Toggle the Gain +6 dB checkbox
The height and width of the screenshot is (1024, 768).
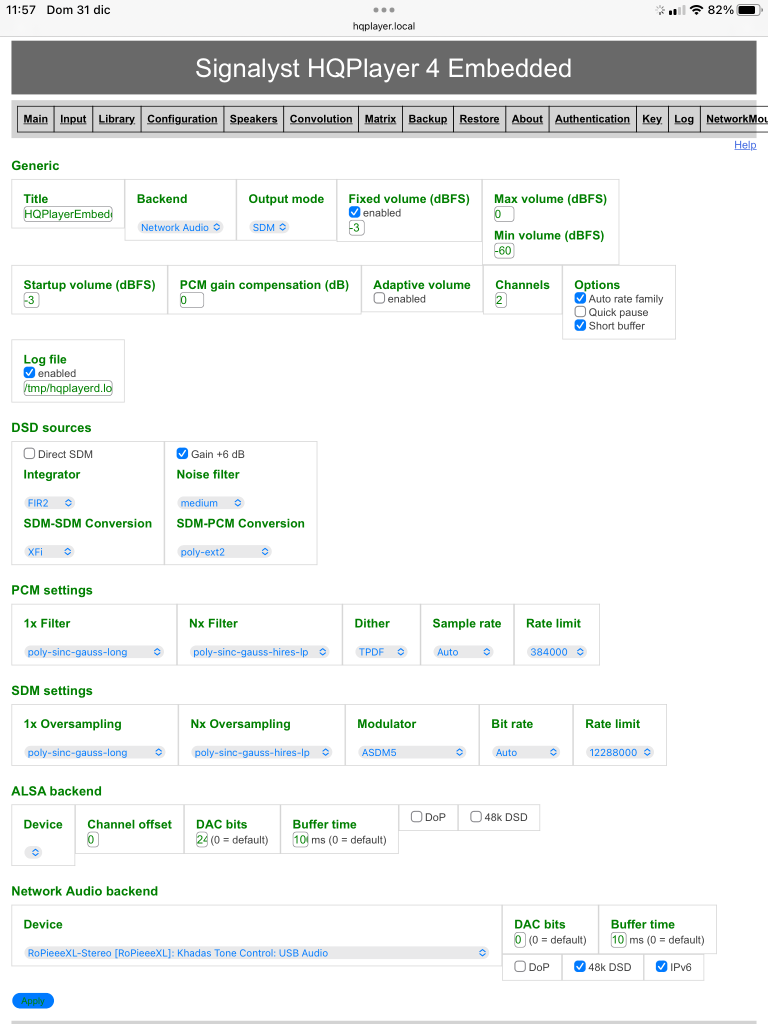point(182,453)
